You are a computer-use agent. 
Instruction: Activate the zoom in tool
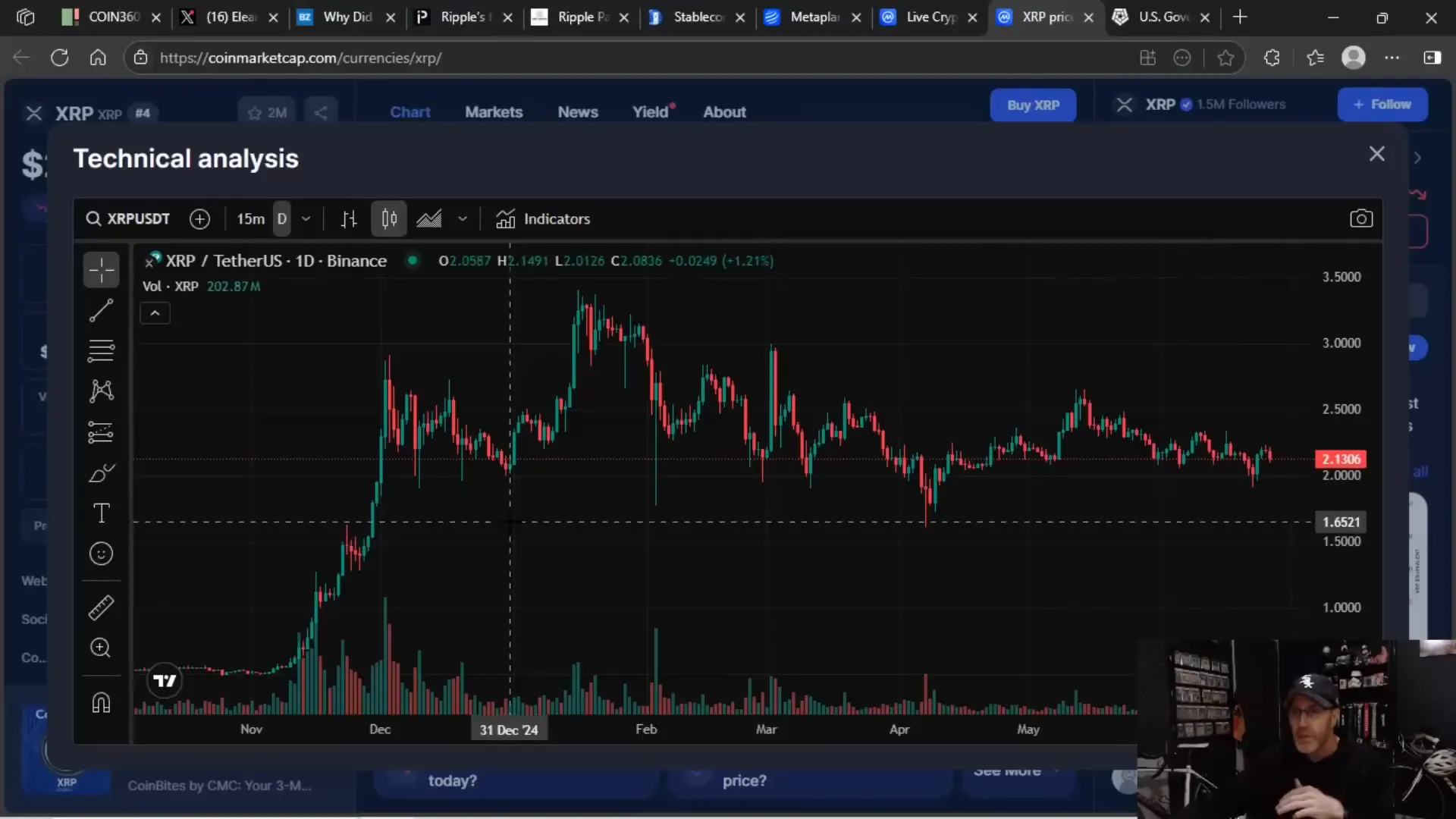(x=101, y=648)
